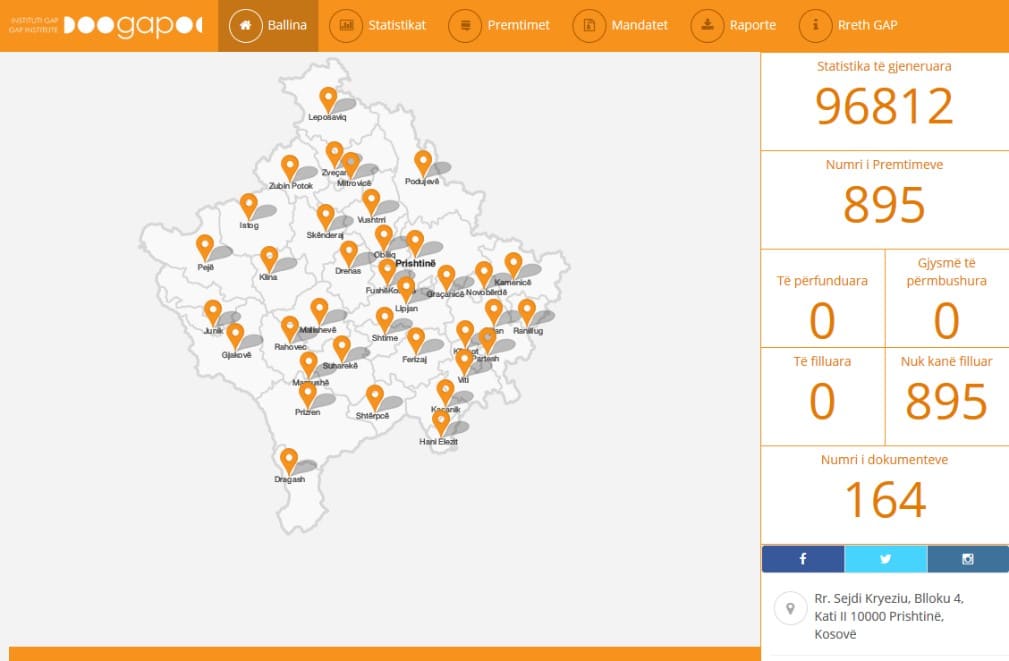
Task: Select the Hani i Elezit marker
Action: coord(440,422)
